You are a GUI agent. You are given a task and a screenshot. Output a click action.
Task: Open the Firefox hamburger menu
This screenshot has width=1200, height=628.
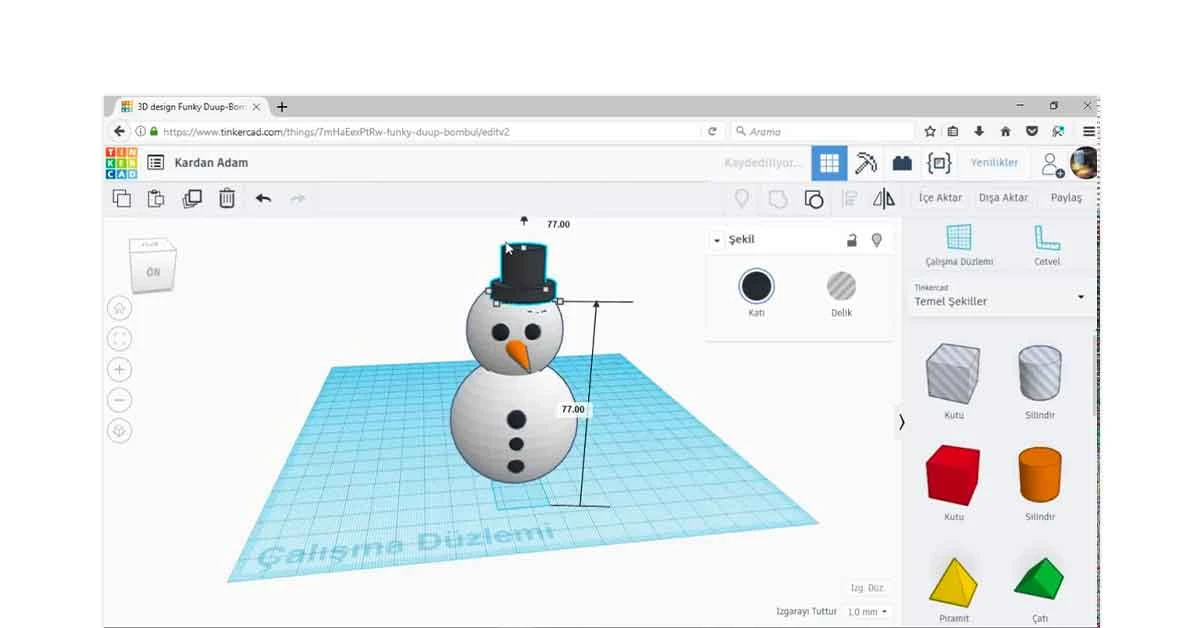coord(1087,130)
